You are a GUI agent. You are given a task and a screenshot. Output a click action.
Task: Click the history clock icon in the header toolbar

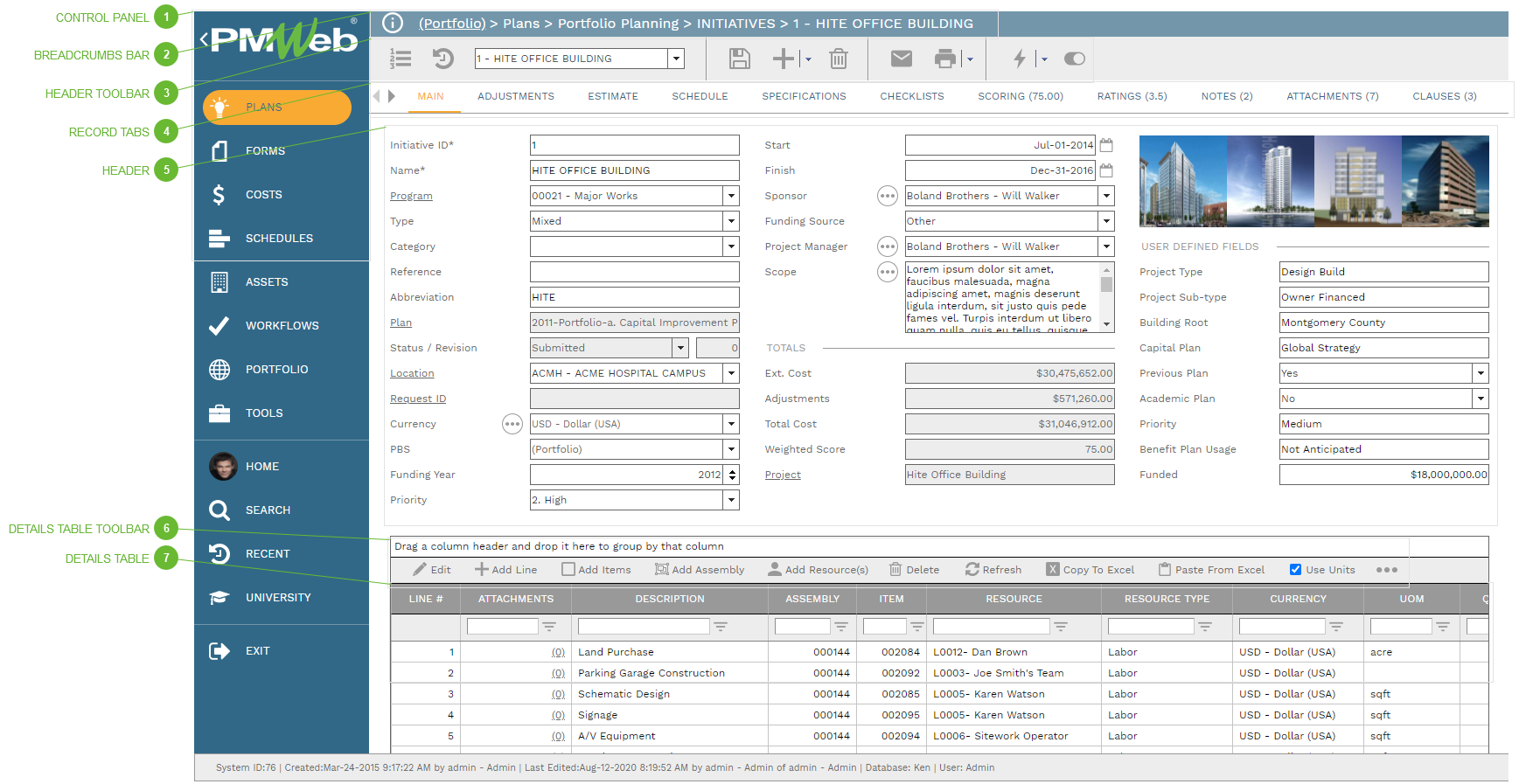443,59
